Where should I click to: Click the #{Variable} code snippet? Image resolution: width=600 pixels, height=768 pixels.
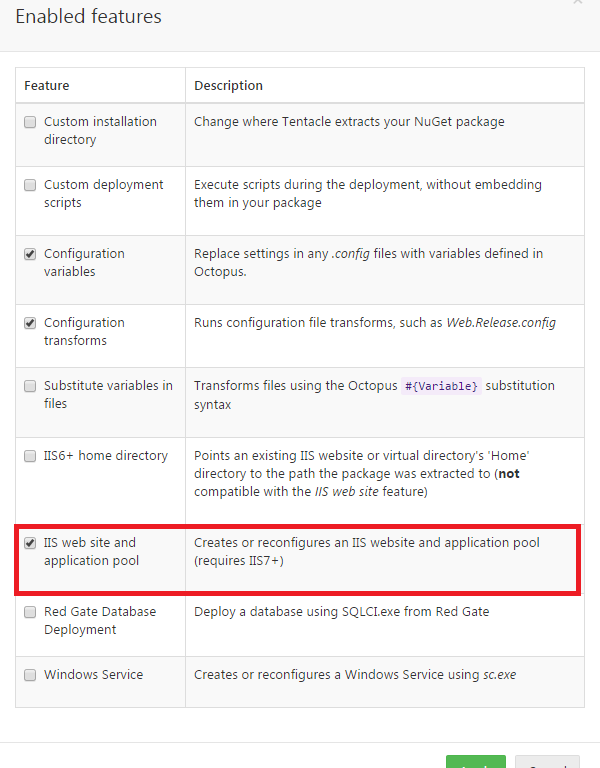[441, 386]
